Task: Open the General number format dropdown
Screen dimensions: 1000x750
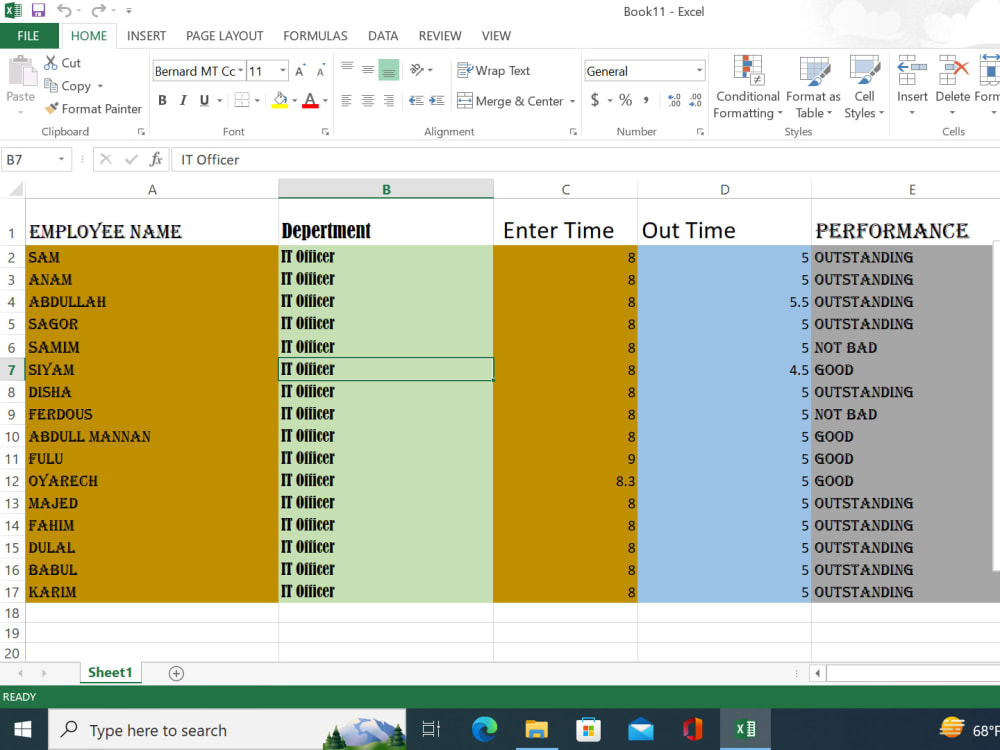Action: coord(699,71)
